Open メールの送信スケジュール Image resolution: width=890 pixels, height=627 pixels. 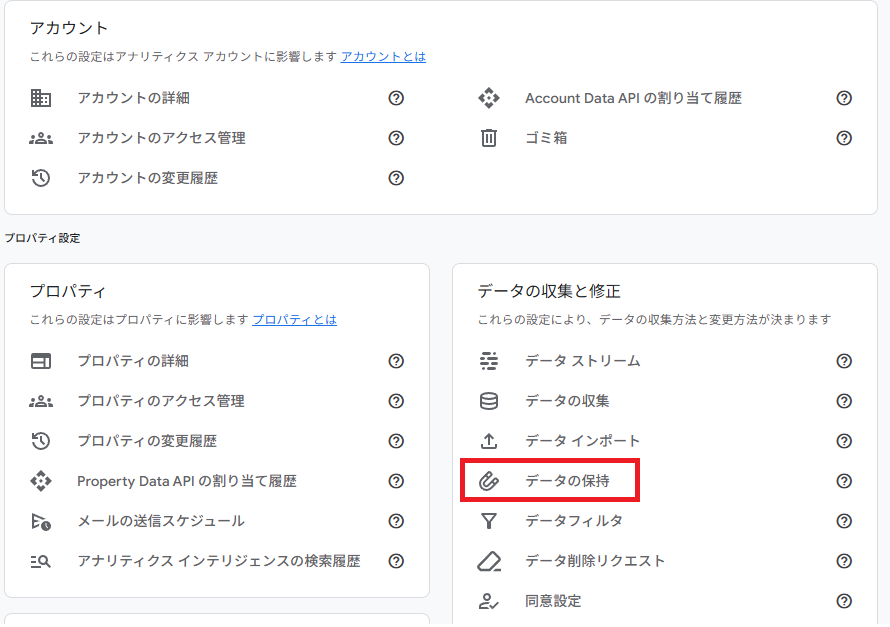coord(161,521)
